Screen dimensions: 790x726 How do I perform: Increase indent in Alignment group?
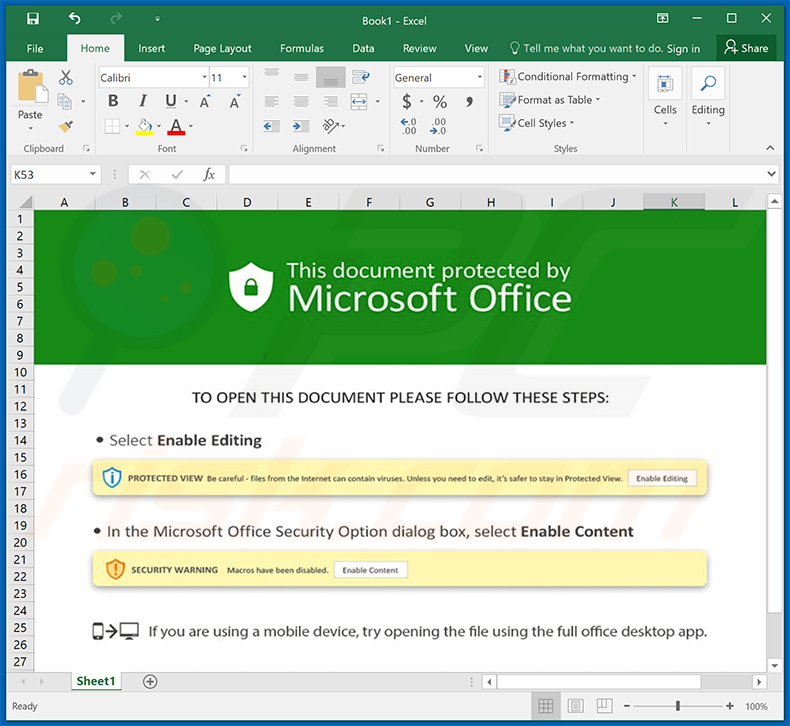pos(301,126)
